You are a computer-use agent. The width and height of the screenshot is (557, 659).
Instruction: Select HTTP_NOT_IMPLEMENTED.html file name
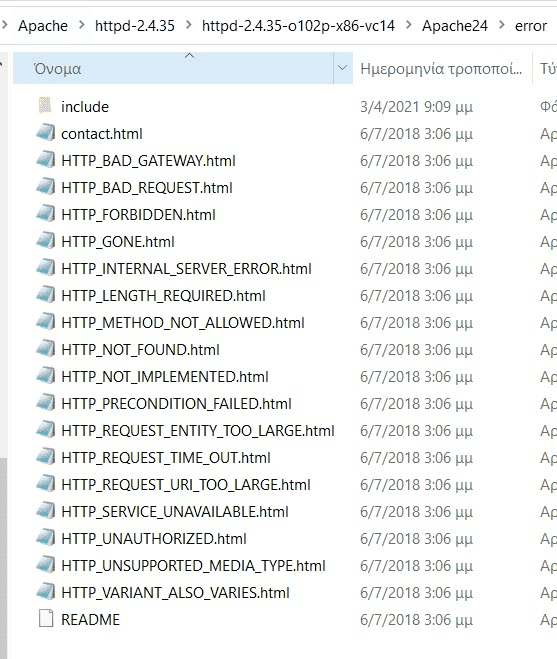[x=165, y=377]
